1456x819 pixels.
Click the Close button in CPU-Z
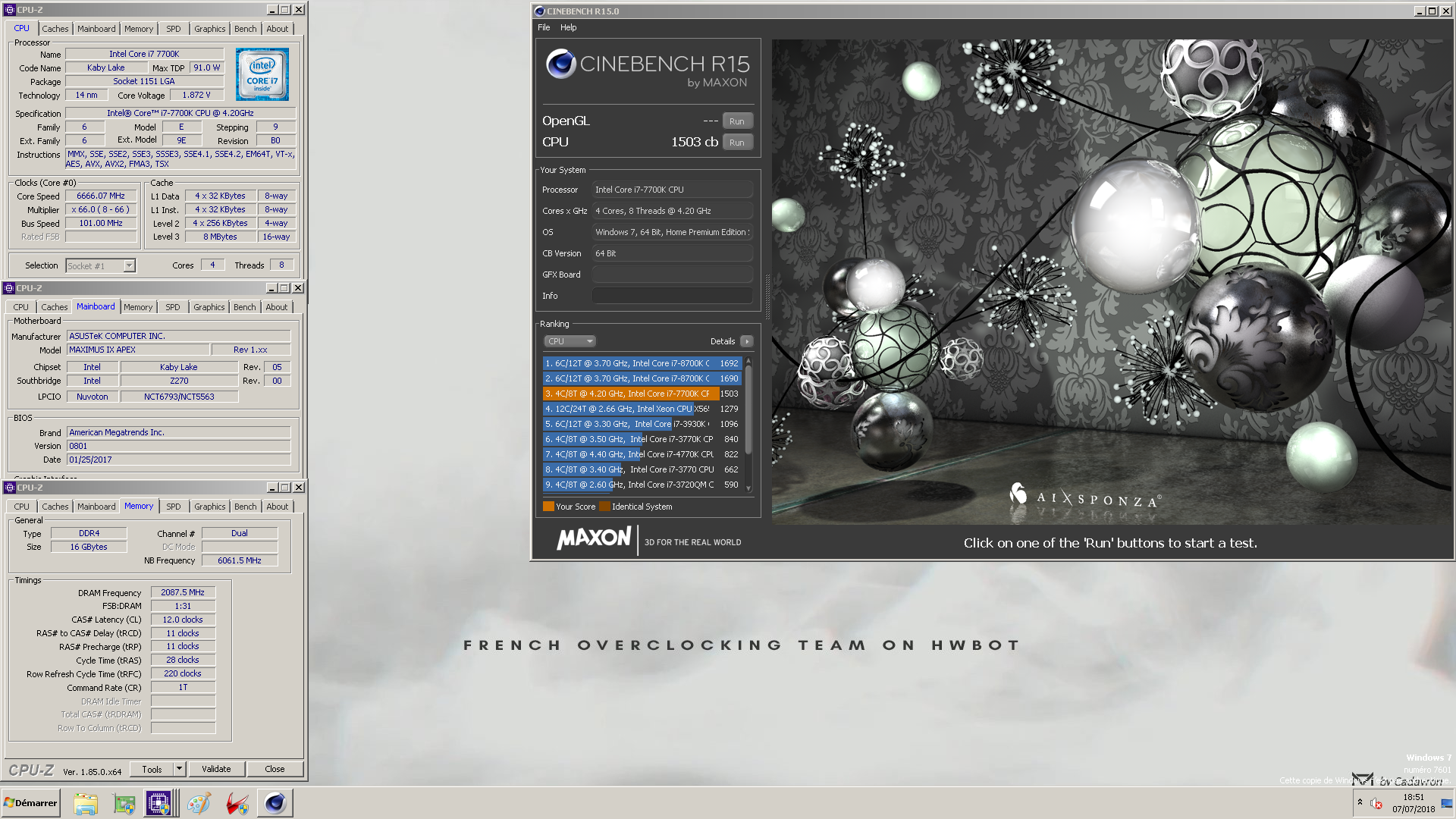click(x=275, y=769)
